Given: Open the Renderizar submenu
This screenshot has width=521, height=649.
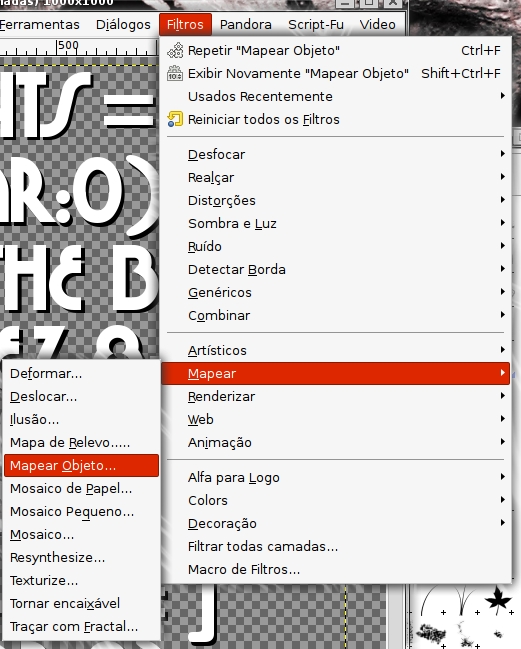Looking at the screenshot, I should (x=335, y=397).
